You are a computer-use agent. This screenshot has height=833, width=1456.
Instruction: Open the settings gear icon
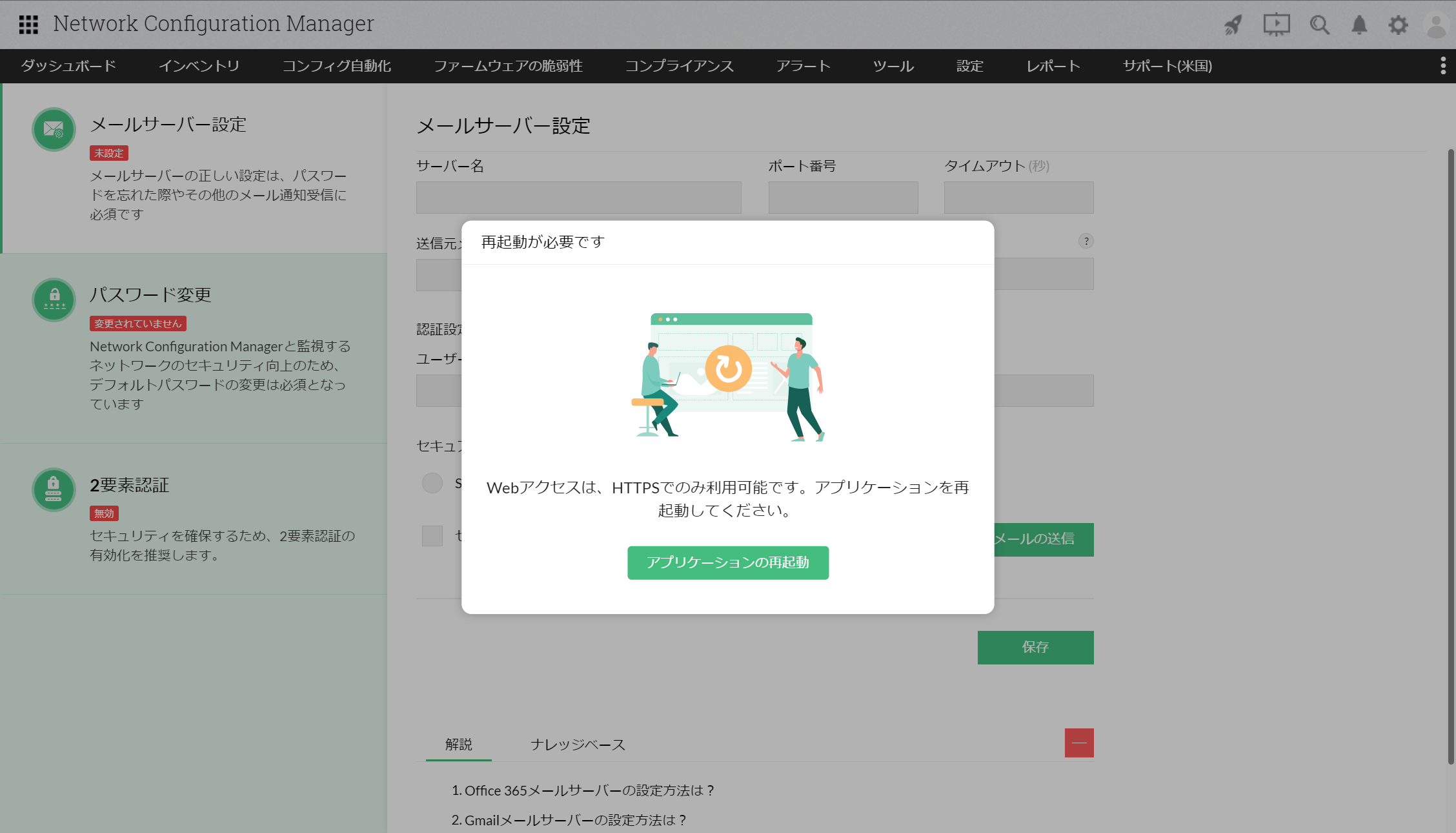[x=1398, y=25]
